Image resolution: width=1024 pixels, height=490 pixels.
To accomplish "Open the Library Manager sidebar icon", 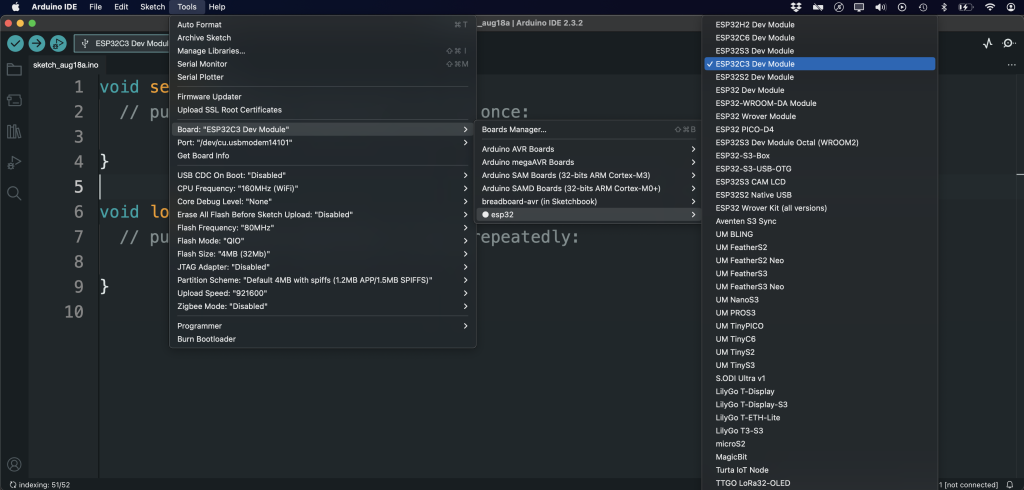I will (x=14, y=131).
